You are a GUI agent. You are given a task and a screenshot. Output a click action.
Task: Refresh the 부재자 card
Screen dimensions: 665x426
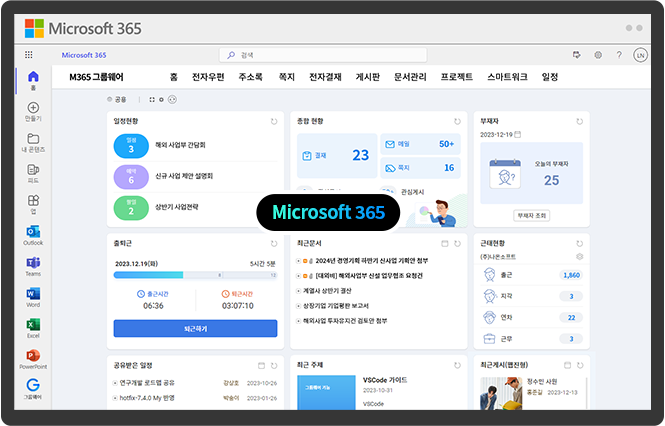click(x=579, y=121)
